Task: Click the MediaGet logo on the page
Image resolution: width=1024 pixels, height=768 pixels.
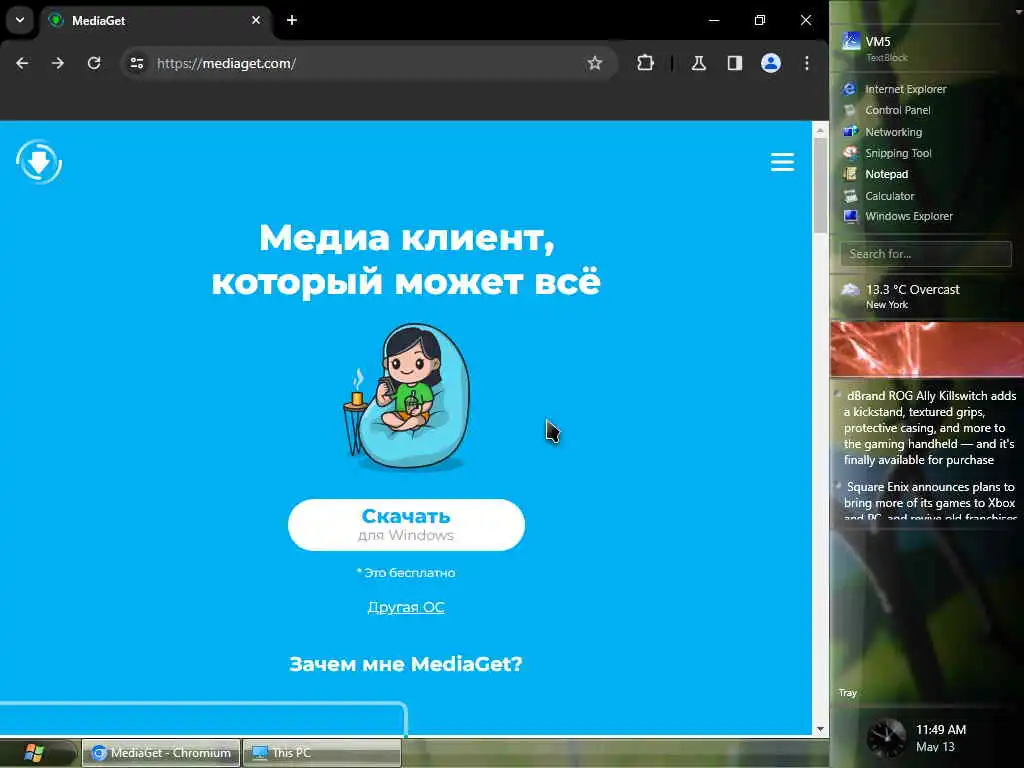Action: [x=39, y=162]
